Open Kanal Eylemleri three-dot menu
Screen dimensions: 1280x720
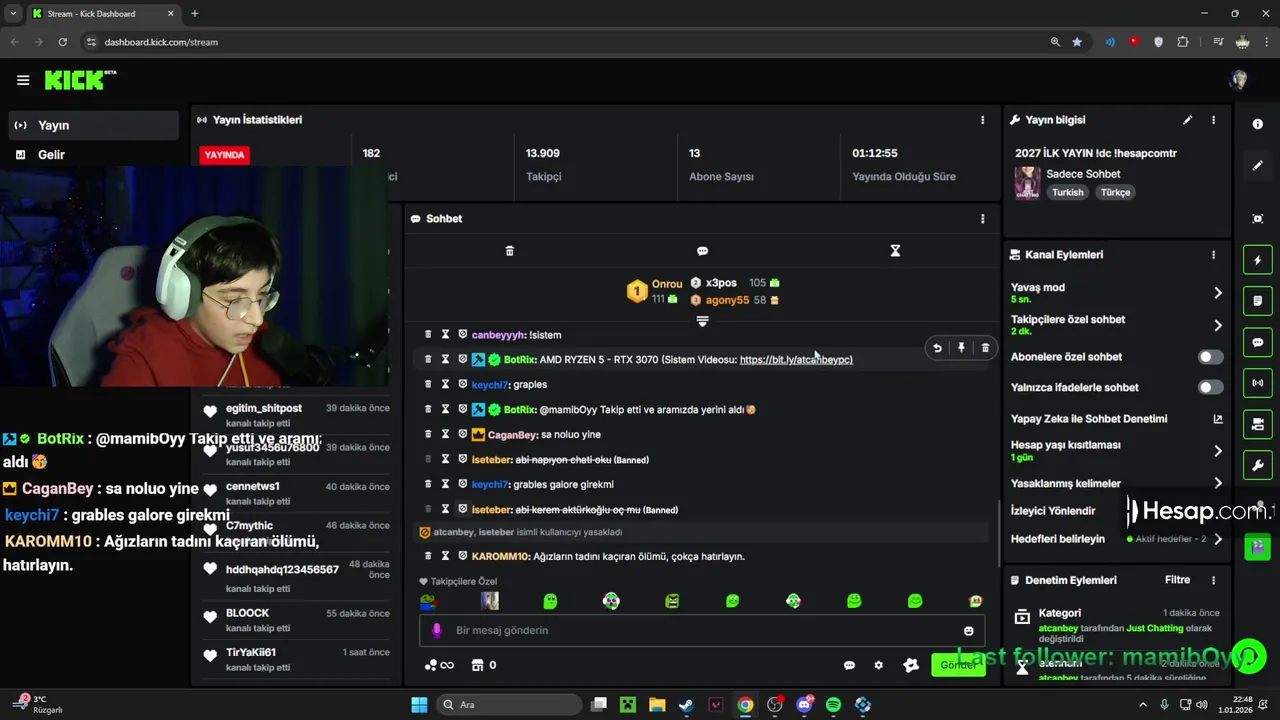click(x=1213, y=255)
